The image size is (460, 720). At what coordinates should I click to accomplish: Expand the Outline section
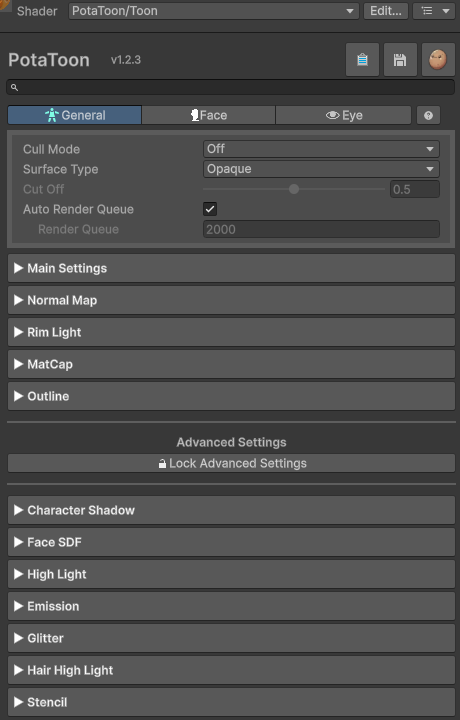click(x=231, y=396)
